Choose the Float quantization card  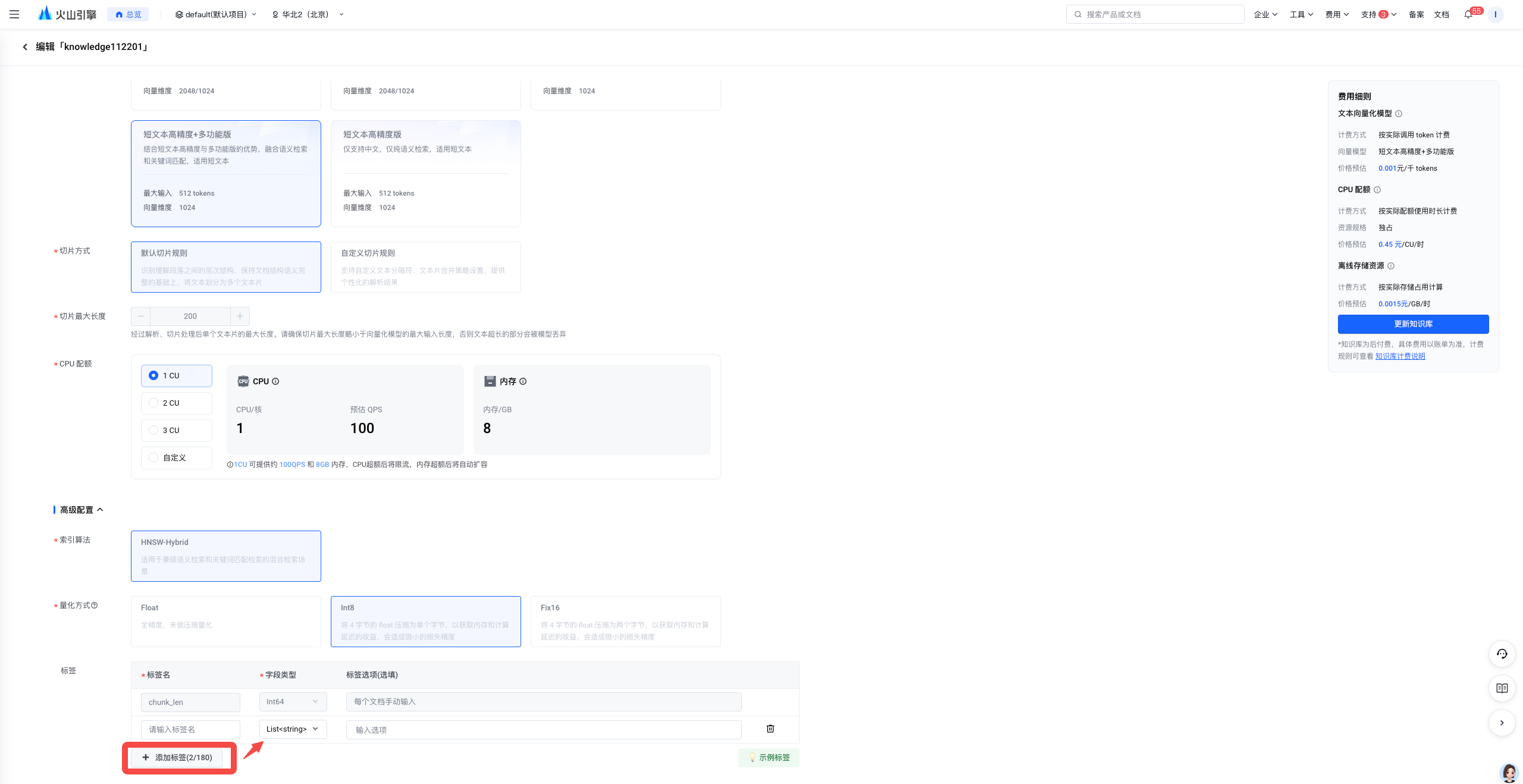226,622
